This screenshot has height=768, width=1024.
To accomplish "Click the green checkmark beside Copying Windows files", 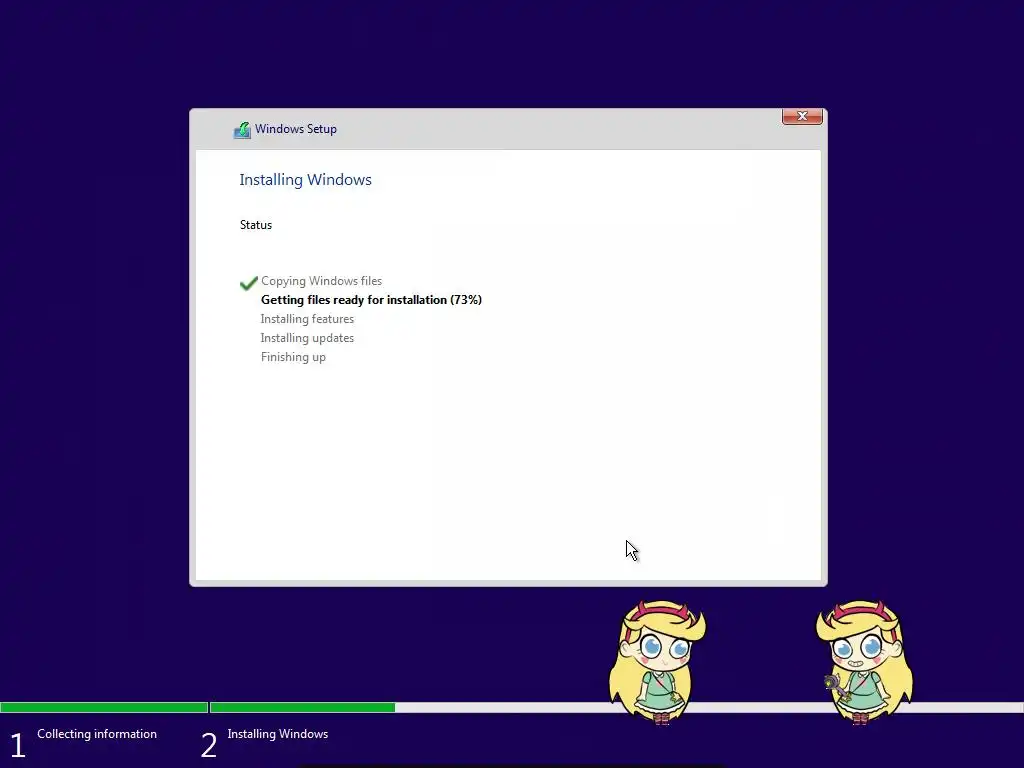I will (x=249, y=282).
